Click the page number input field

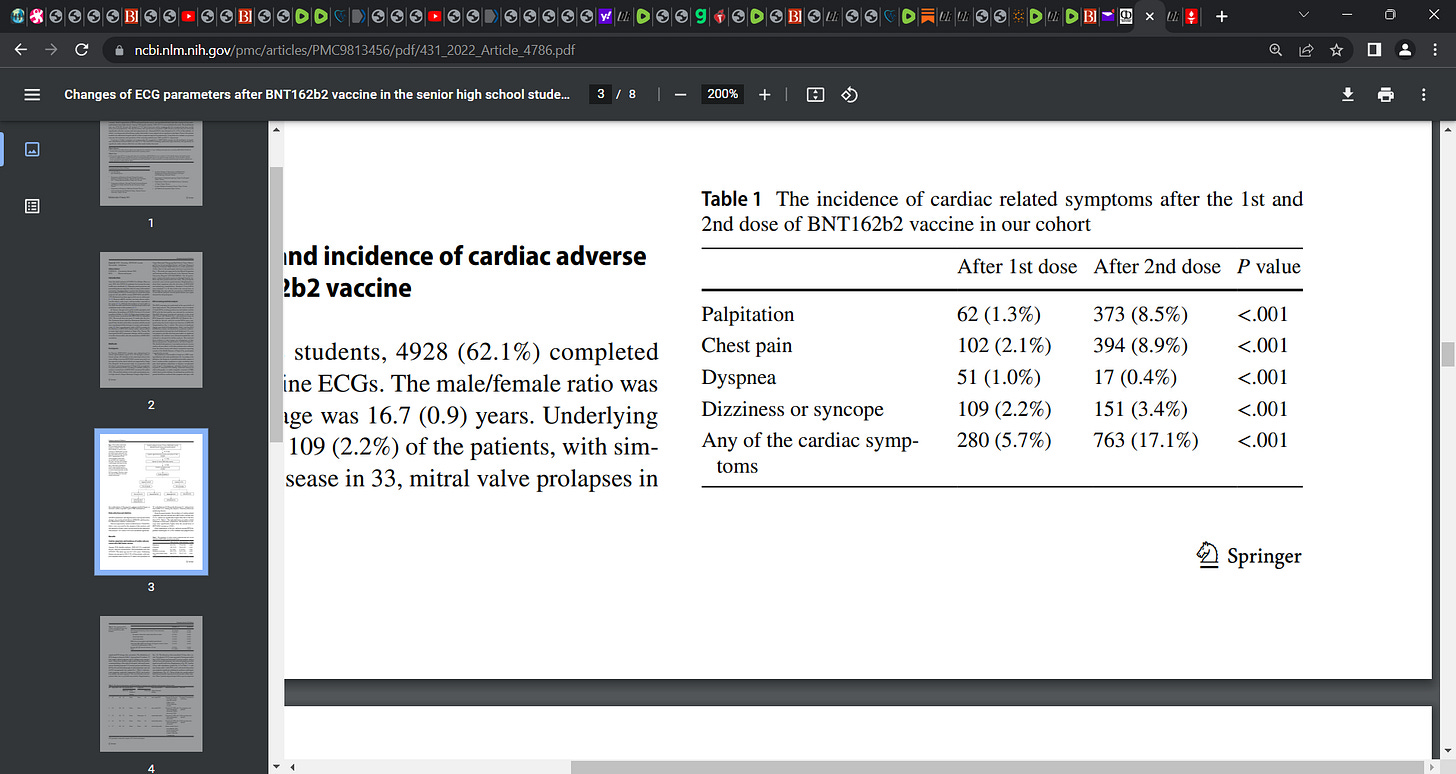click(600, 94)
